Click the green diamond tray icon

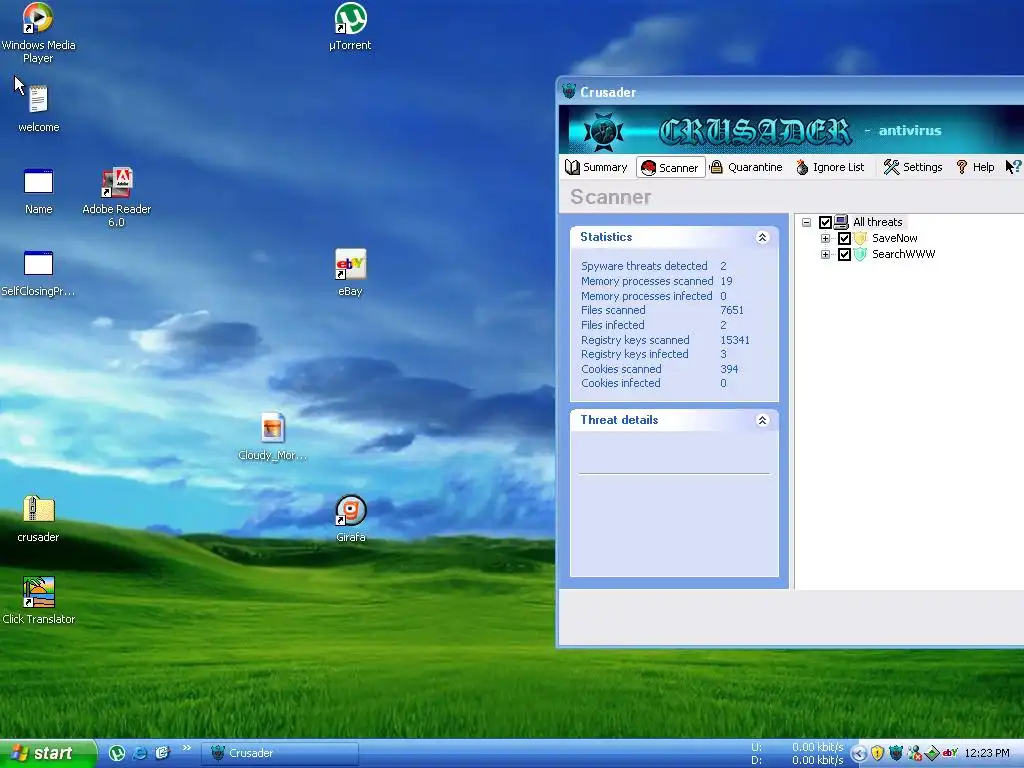coord(932,753)
